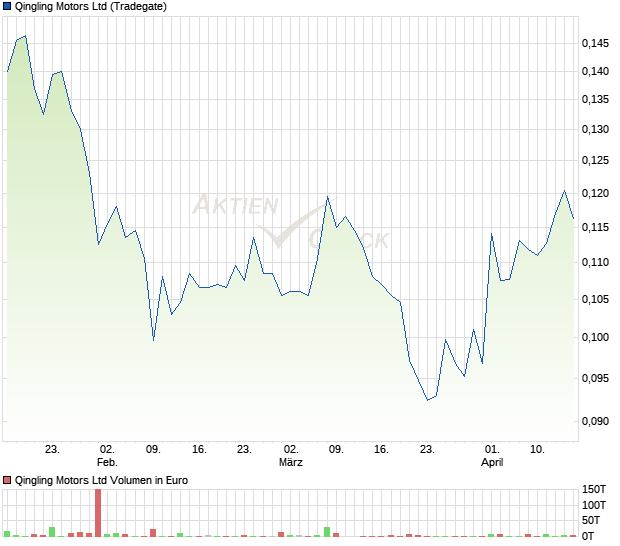Click the 02. März date marker
Screen dimensions: 620x546
[290, 455]
